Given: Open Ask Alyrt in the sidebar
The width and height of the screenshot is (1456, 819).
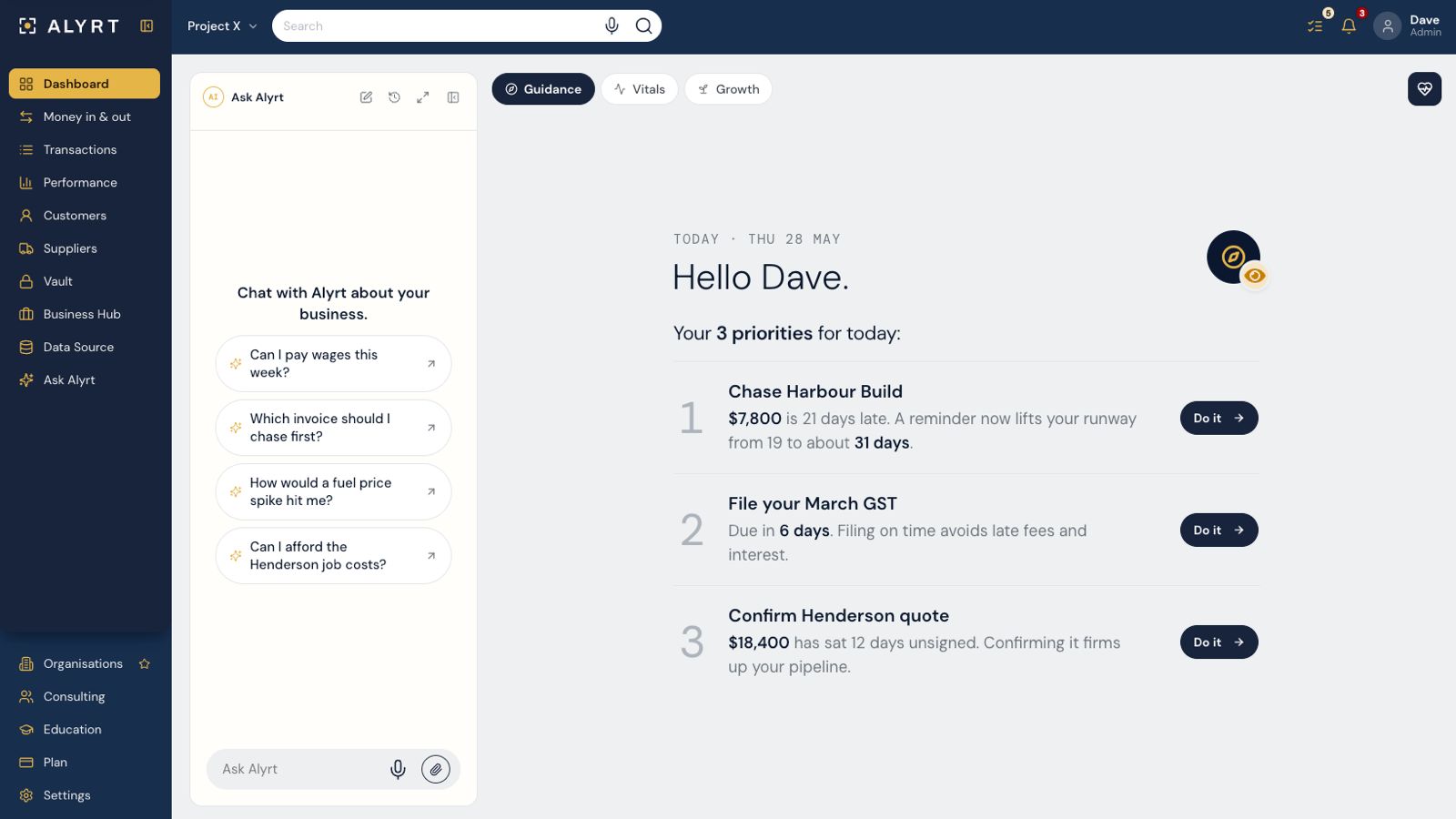Looking at the screenshot, I should pyautogui.click(x=85, y=380).
